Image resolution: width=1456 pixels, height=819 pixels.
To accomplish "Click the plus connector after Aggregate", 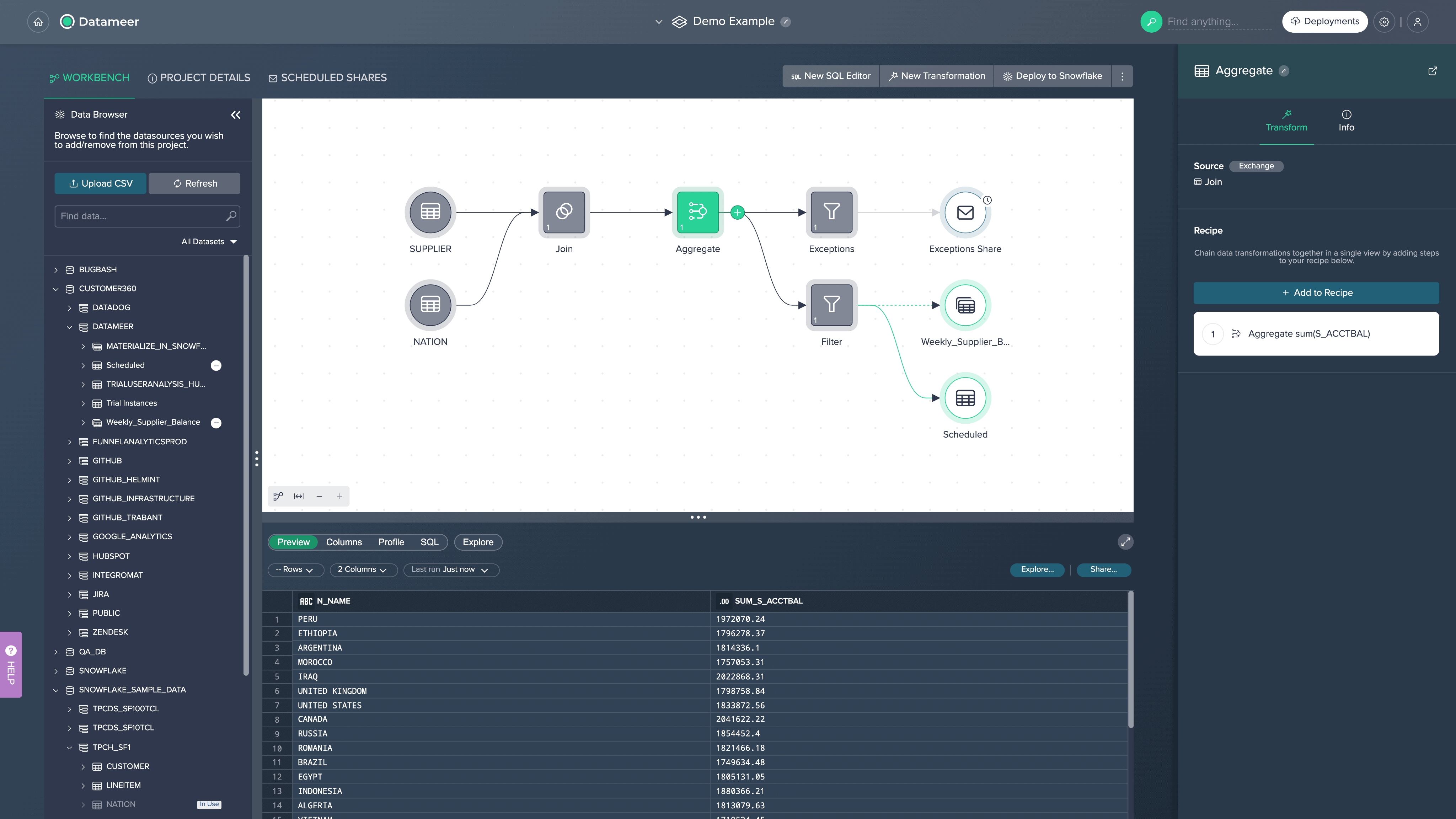I will pyautogui.click(x=737, y=213).
